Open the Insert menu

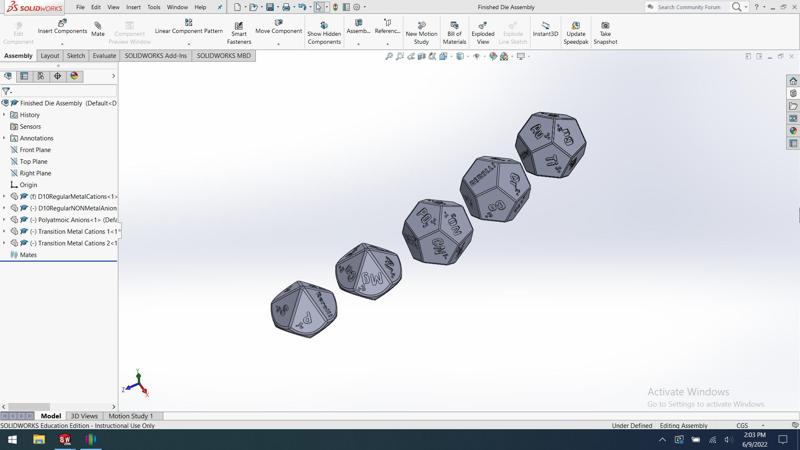(133, 7)
